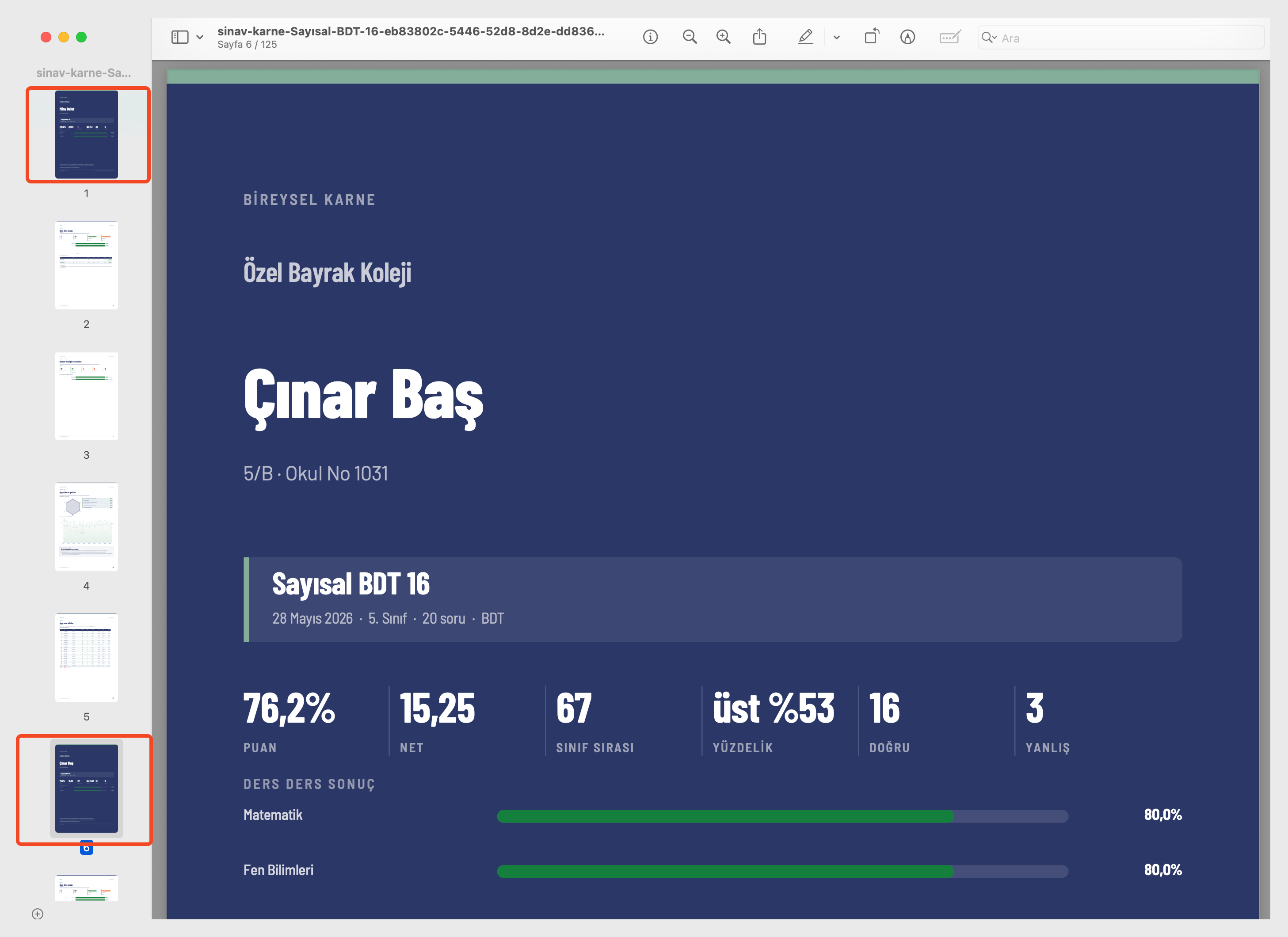The width and height of the screenshot is (1288, 937).
Task: Click the document filename in title bar
Action: [x=411, y=31]
